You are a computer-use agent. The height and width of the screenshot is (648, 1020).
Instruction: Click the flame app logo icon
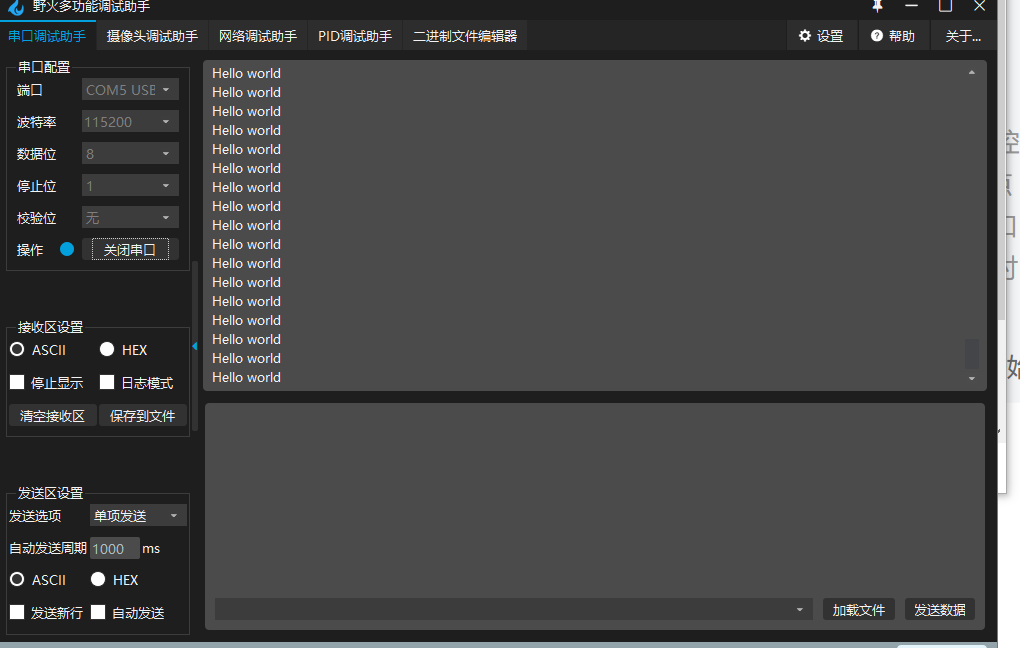point(15,7)
